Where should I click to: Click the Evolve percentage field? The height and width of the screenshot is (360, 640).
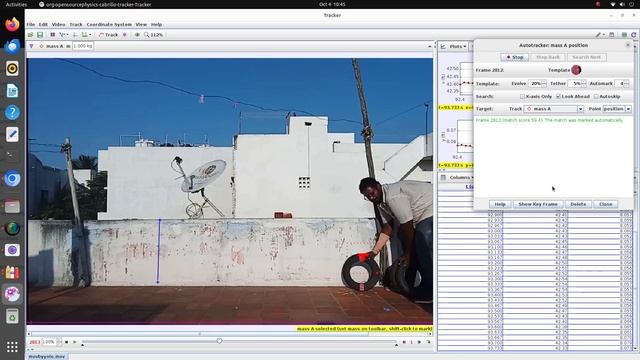tap(535, 83)
